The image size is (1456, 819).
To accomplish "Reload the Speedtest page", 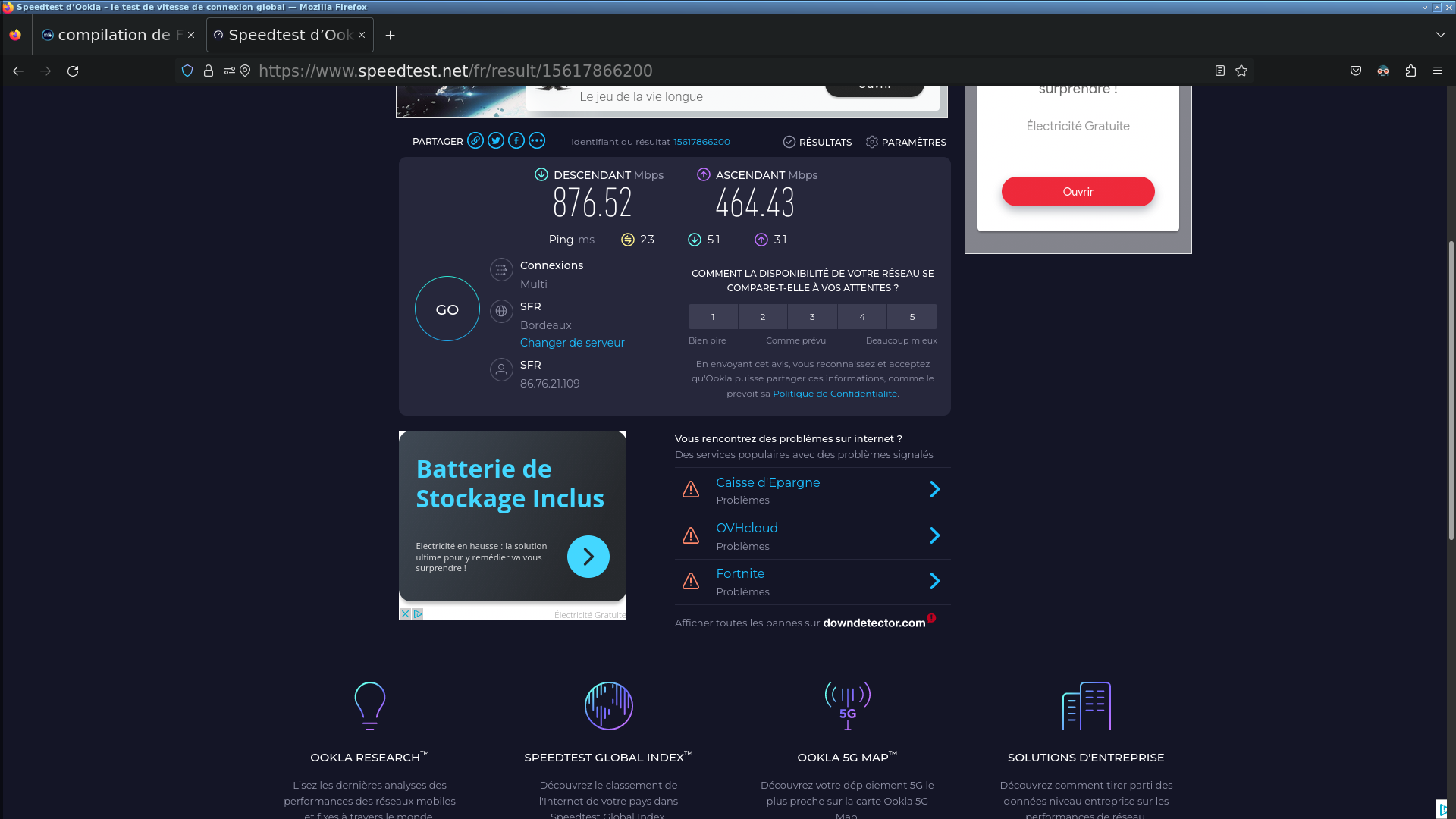I will tap(73, 71).
